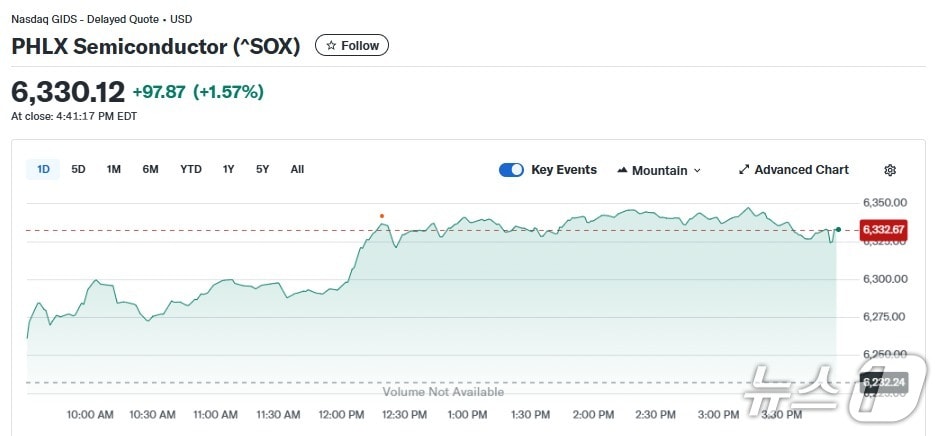Viewport: 941px width, 436px height.
Task: Toggle the Key Events switch
Action: click(511, 170)
